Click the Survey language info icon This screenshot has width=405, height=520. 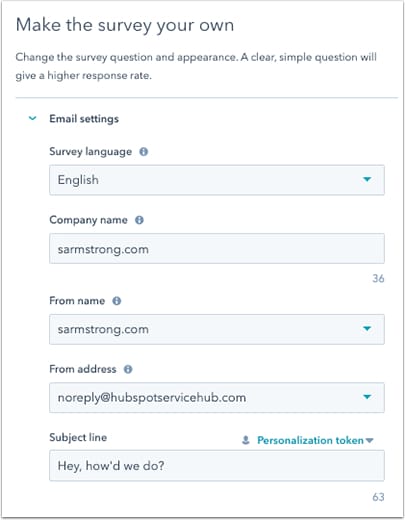144,152
